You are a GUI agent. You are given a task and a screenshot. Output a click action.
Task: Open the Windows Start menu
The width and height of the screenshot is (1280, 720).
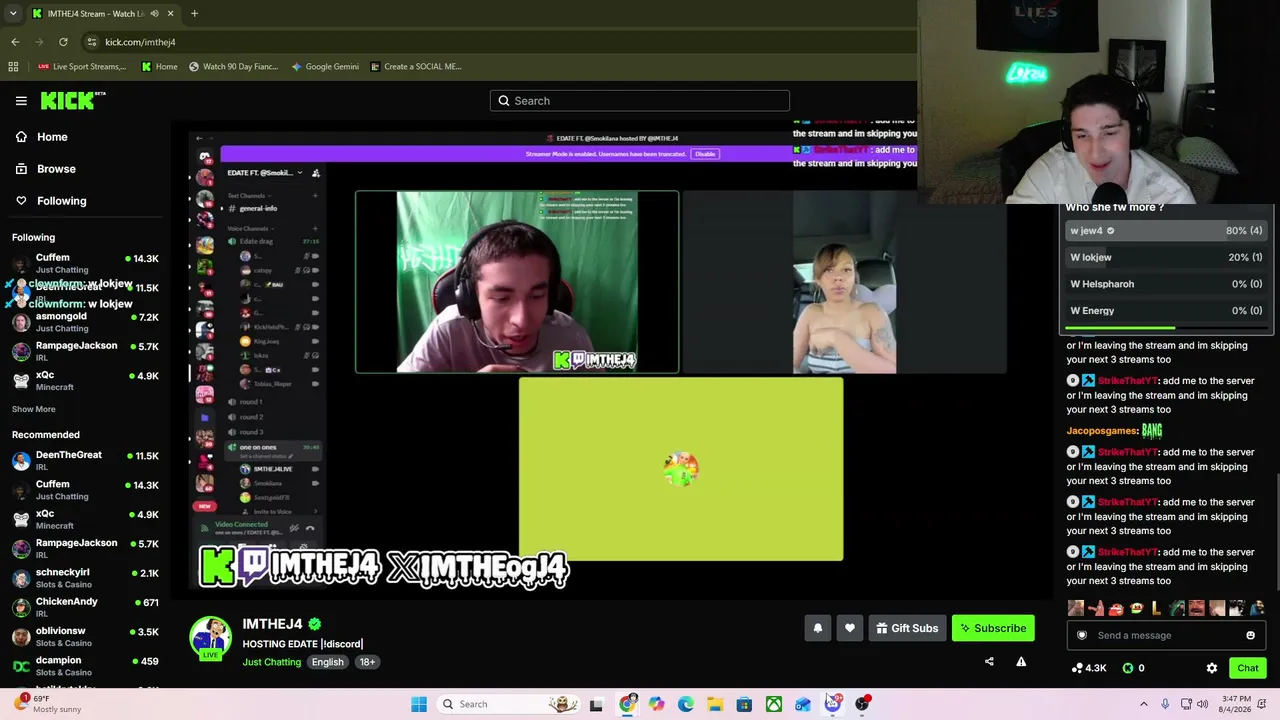419,704
